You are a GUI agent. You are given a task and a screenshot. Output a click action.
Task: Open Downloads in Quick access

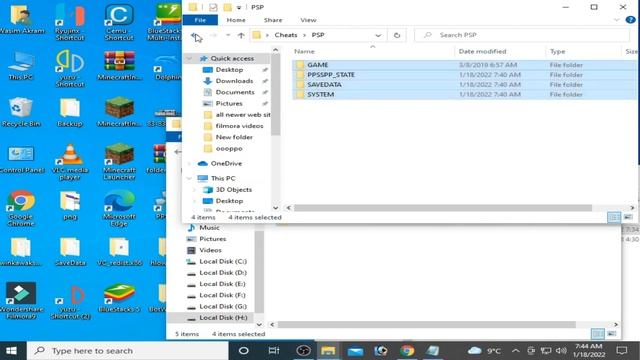point(234,81)
